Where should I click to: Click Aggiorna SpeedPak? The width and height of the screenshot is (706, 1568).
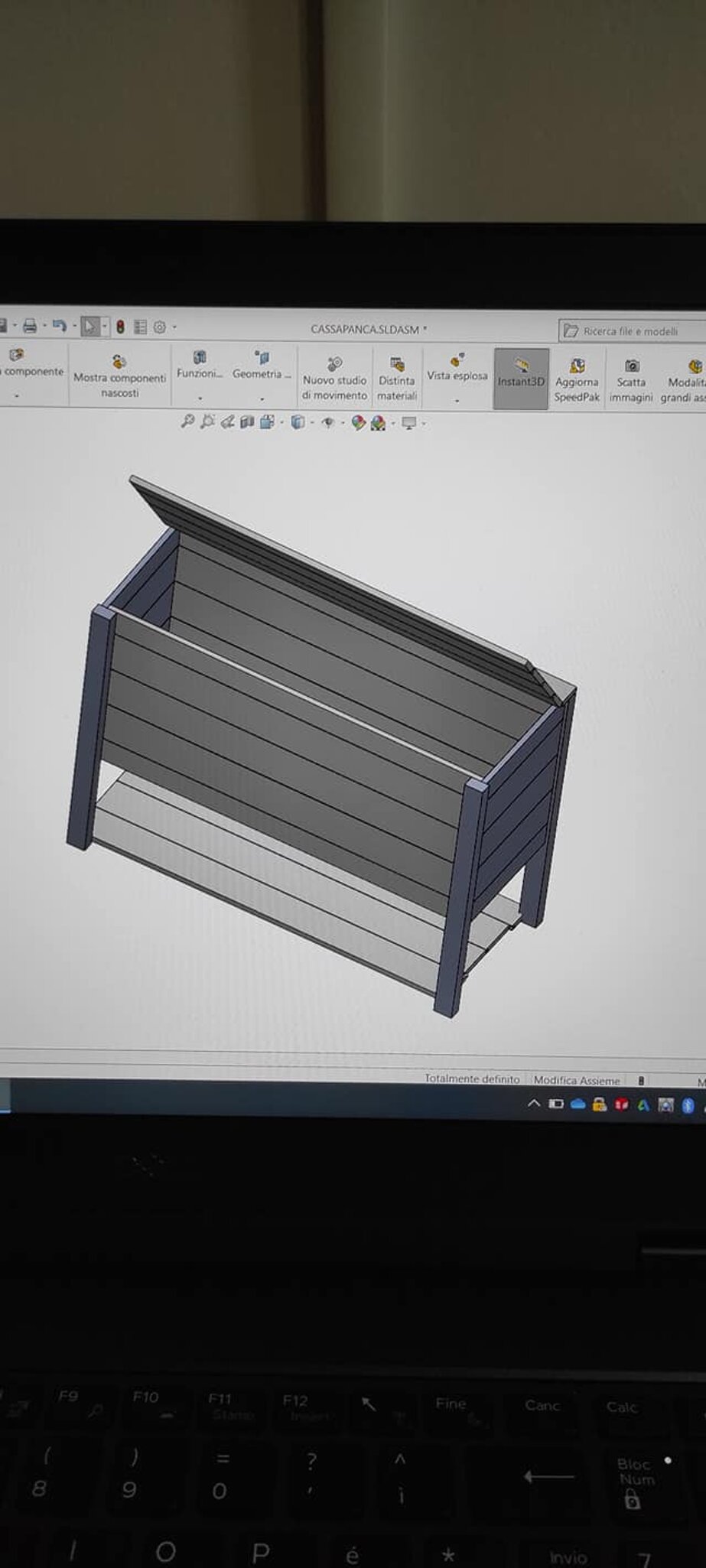tap(577, 380)
